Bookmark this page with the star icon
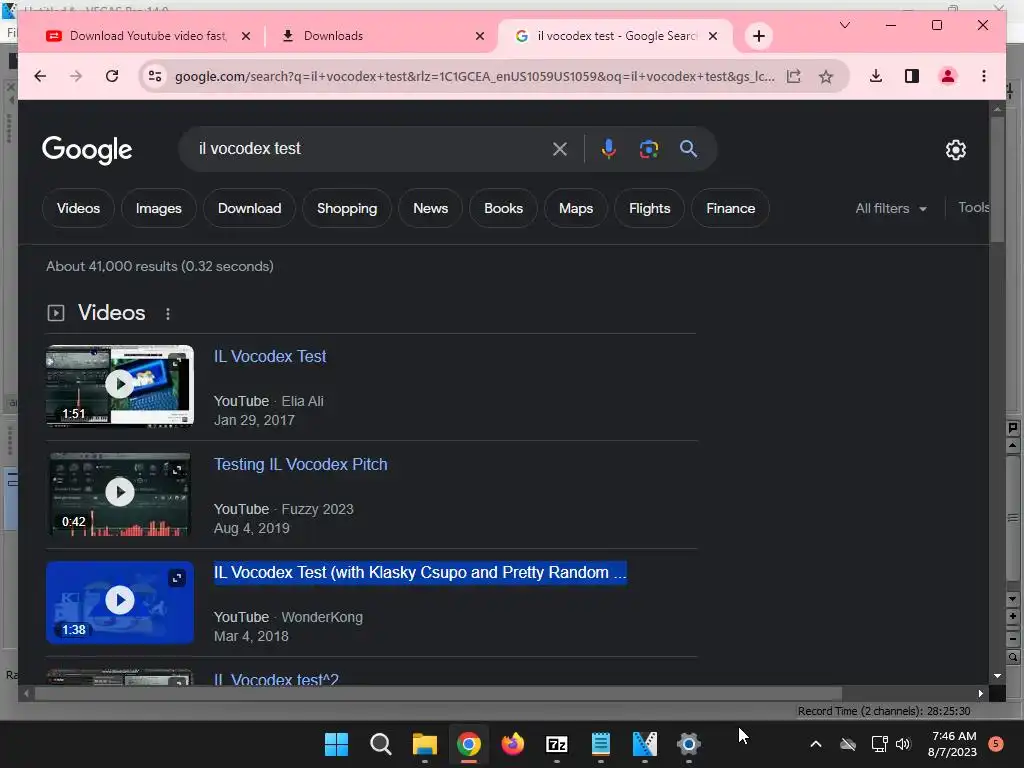 click(x=826, y=76)
